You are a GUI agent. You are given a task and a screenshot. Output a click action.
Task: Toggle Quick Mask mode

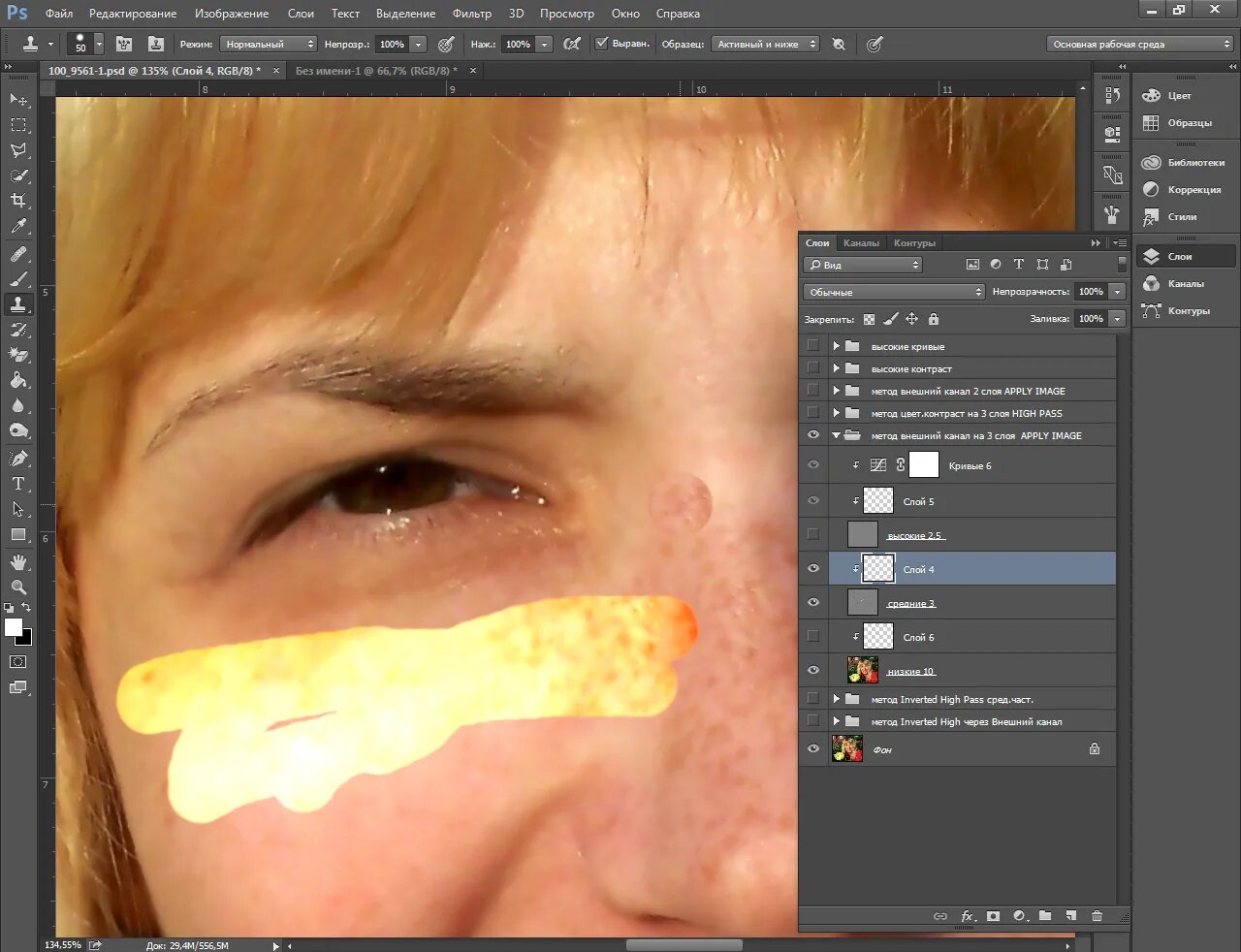coord(18,662)
